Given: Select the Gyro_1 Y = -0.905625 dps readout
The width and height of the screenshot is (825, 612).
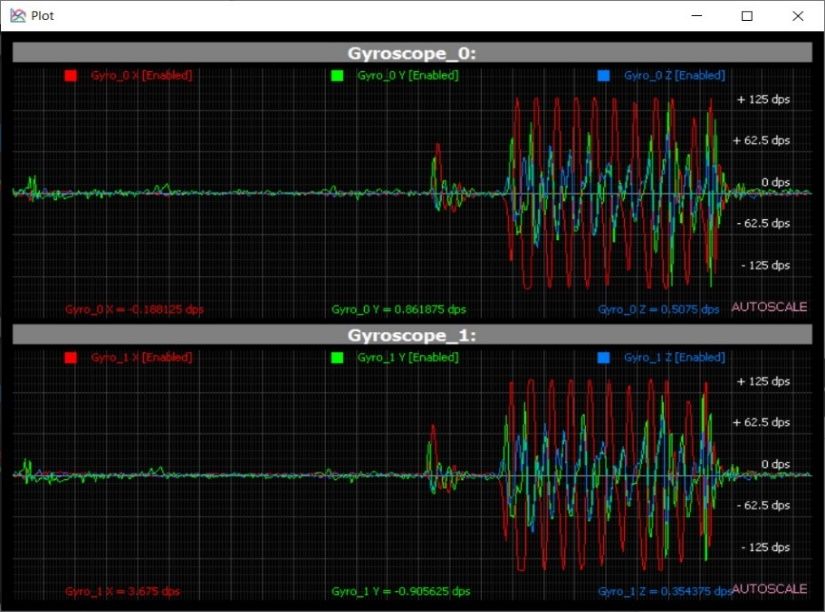Looking at the screenshot, I should pos(401,591).
